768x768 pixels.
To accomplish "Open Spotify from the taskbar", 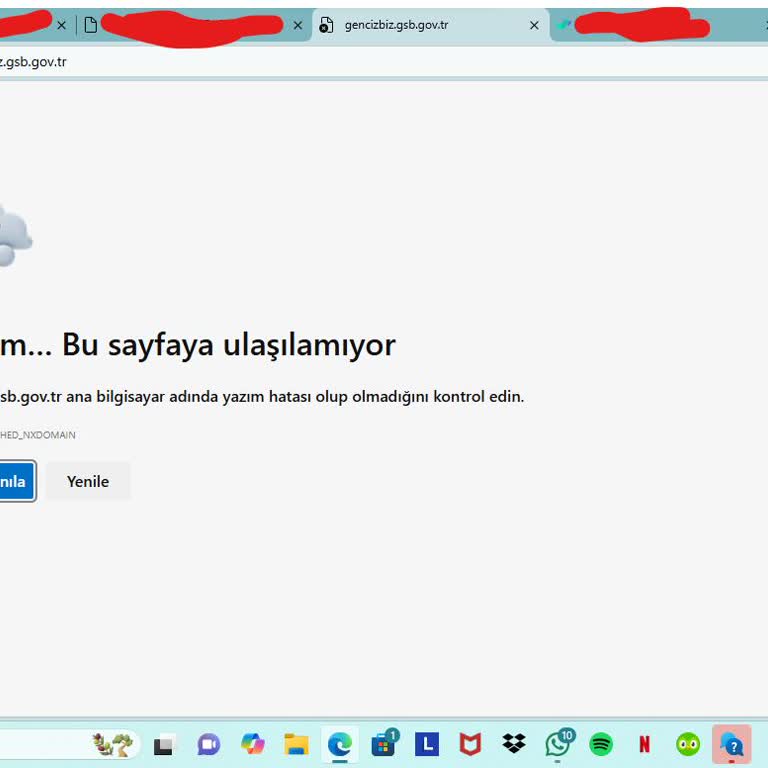I will pos(601,744).
